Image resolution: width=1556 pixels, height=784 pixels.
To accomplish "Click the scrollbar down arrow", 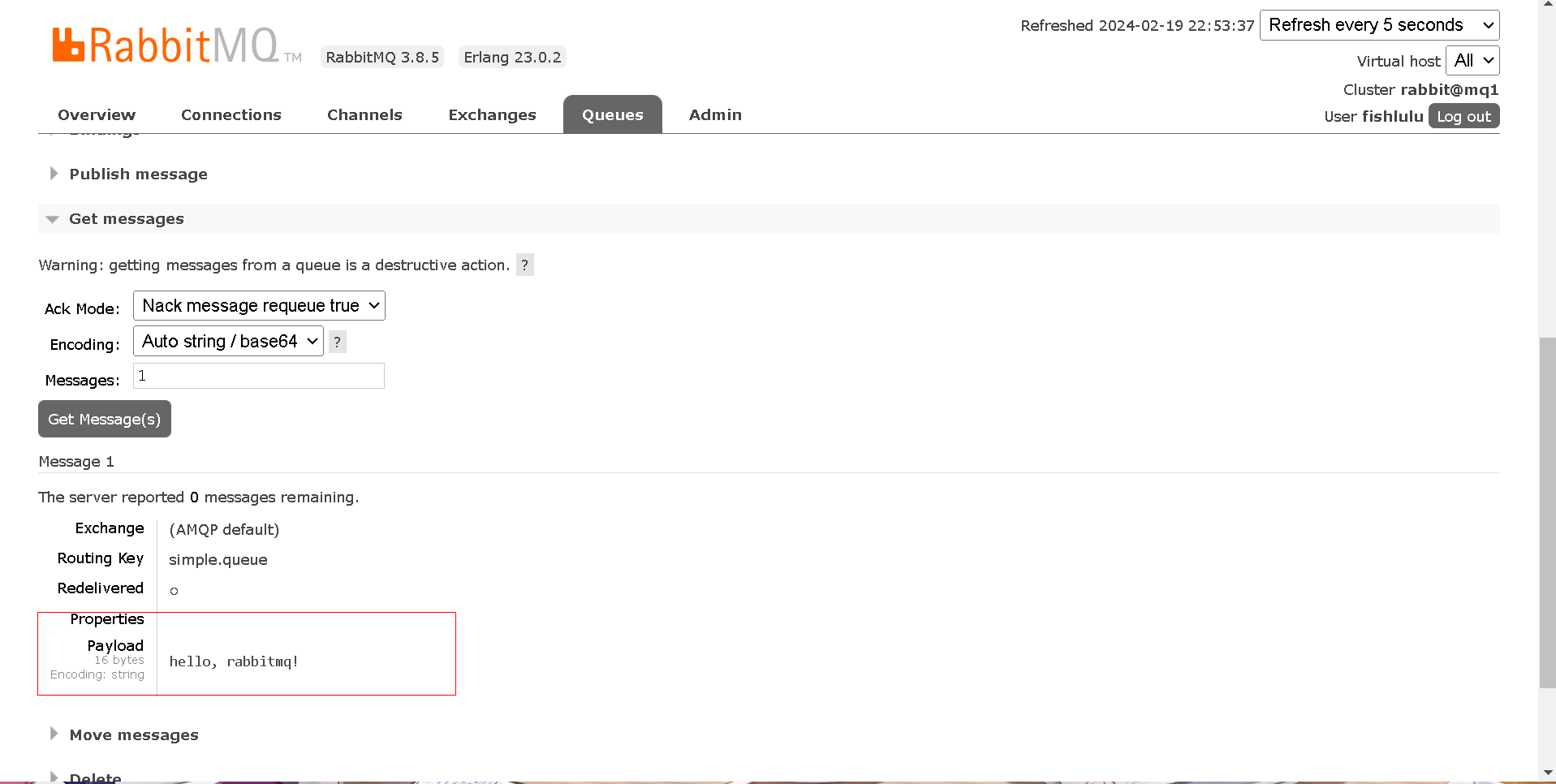I will click(1547, 773).
